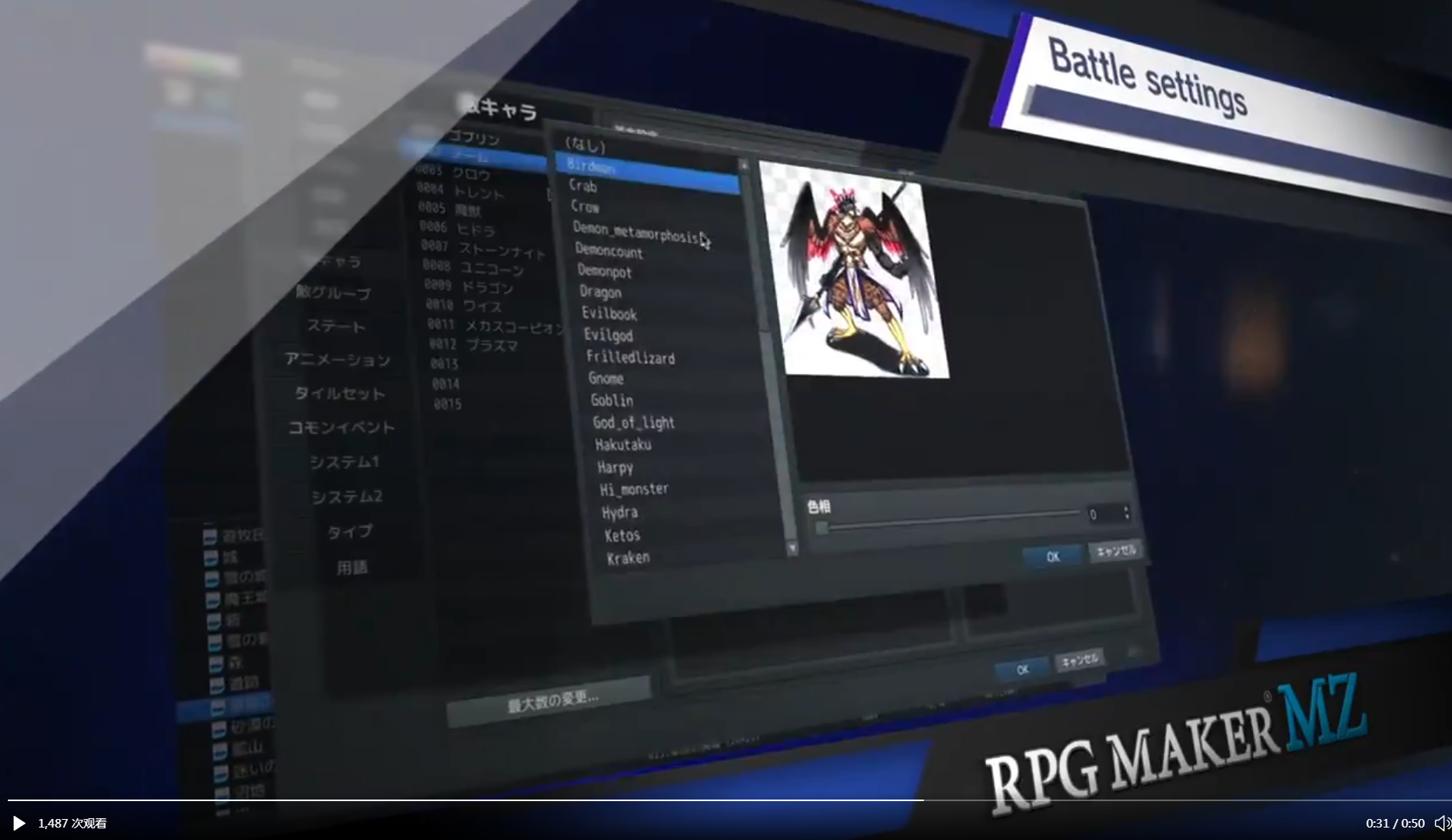Click OK in the database window
Image resolution: width=1452 pixels, height=840 pixels.
[x=1022, y=670]
